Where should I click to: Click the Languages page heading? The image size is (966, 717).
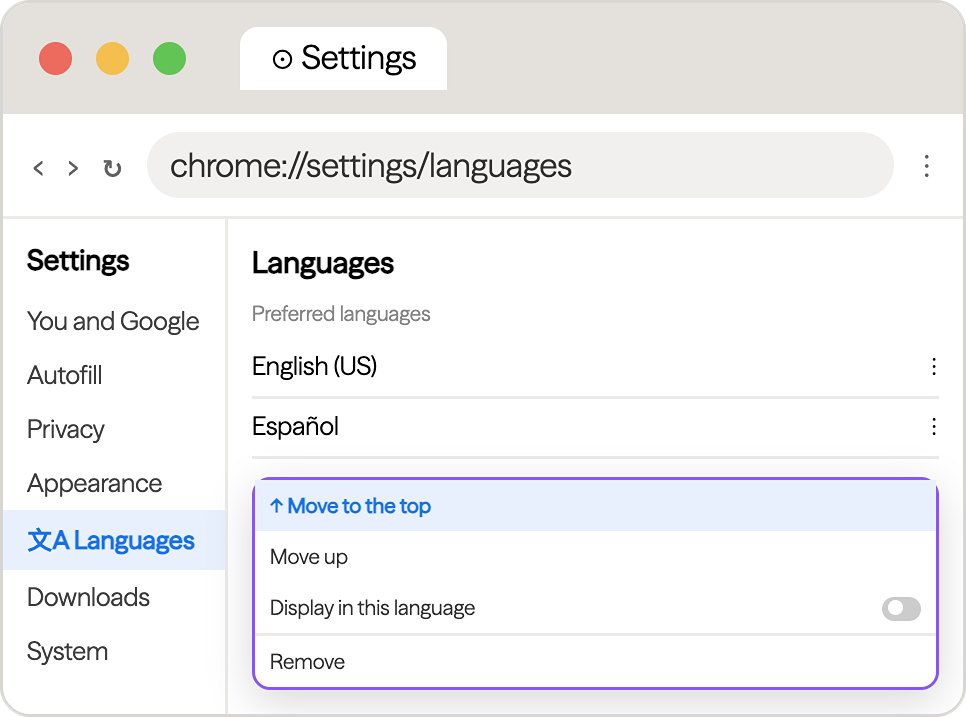pos(323,264)
